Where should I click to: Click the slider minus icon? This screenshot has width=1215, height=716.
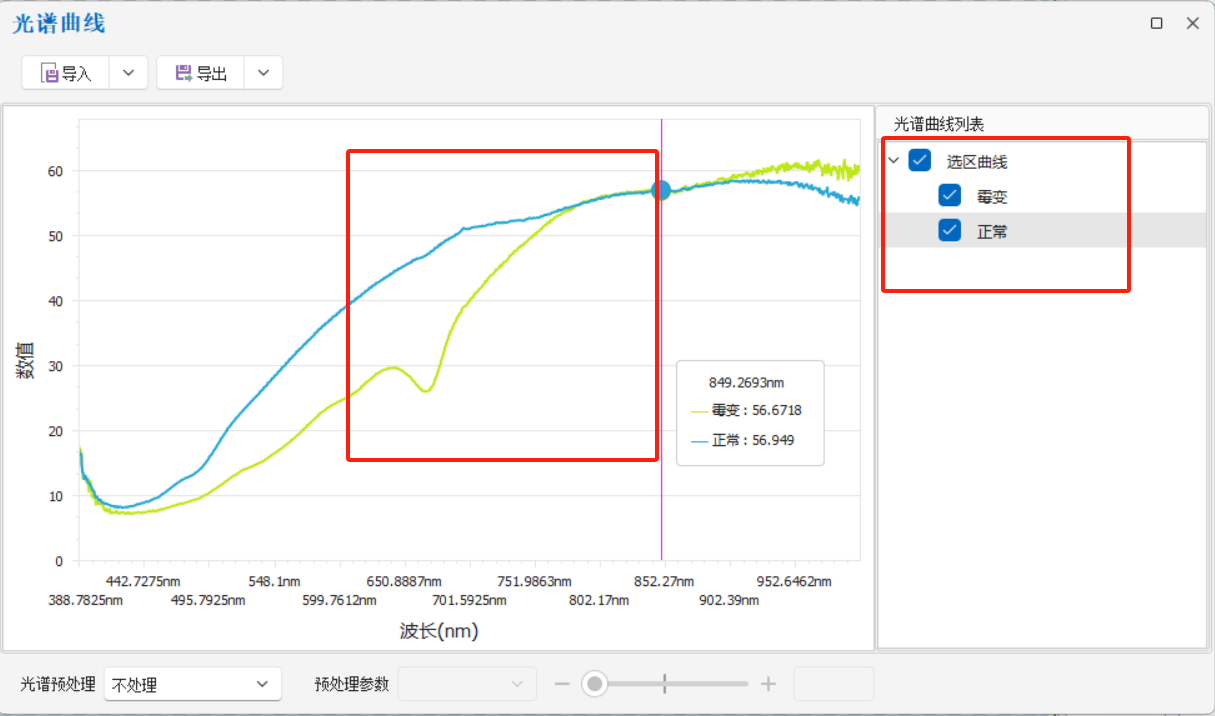click(x=562, y=684)
